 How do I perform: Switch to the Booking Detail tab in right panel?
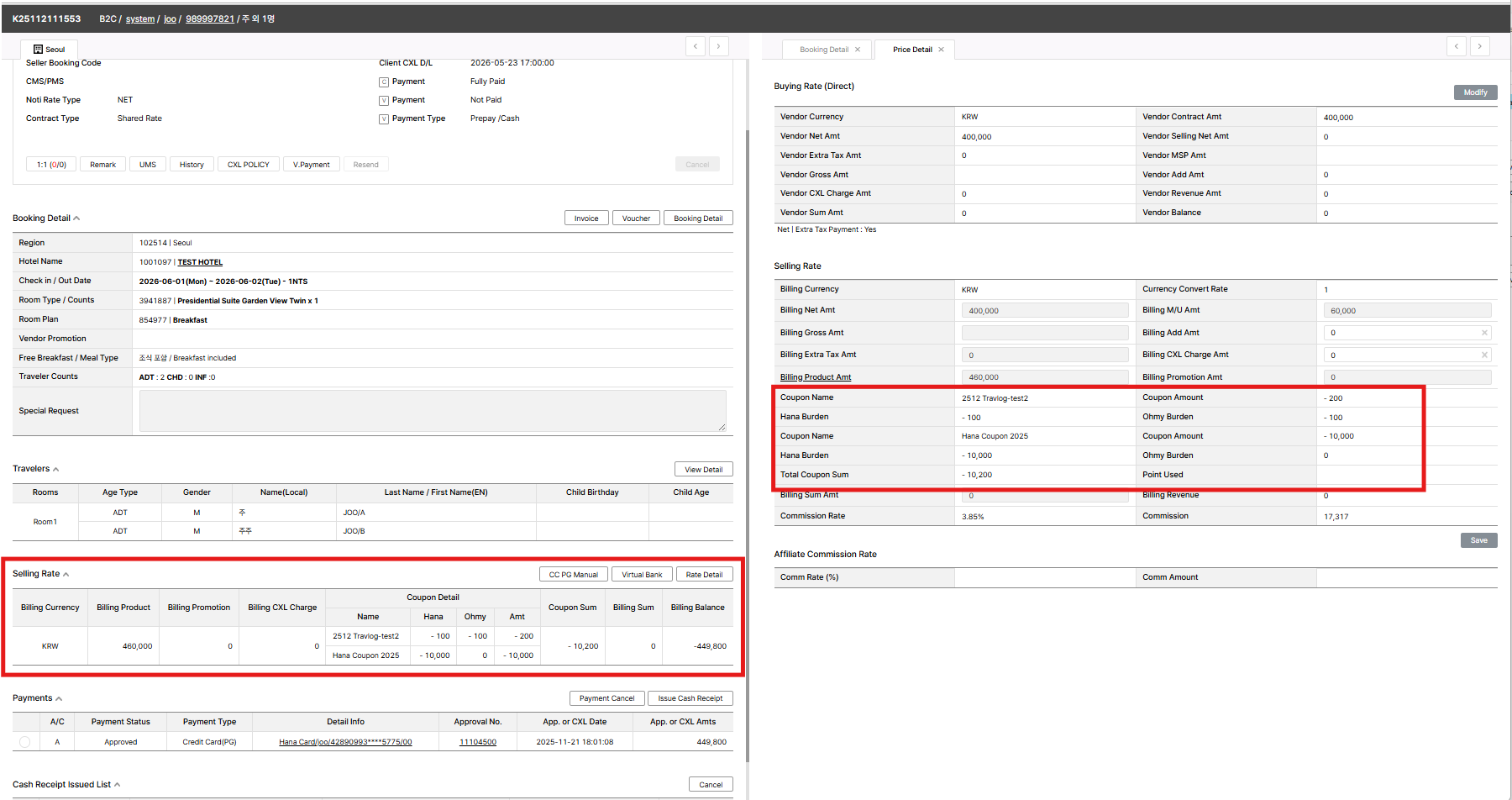823,50
